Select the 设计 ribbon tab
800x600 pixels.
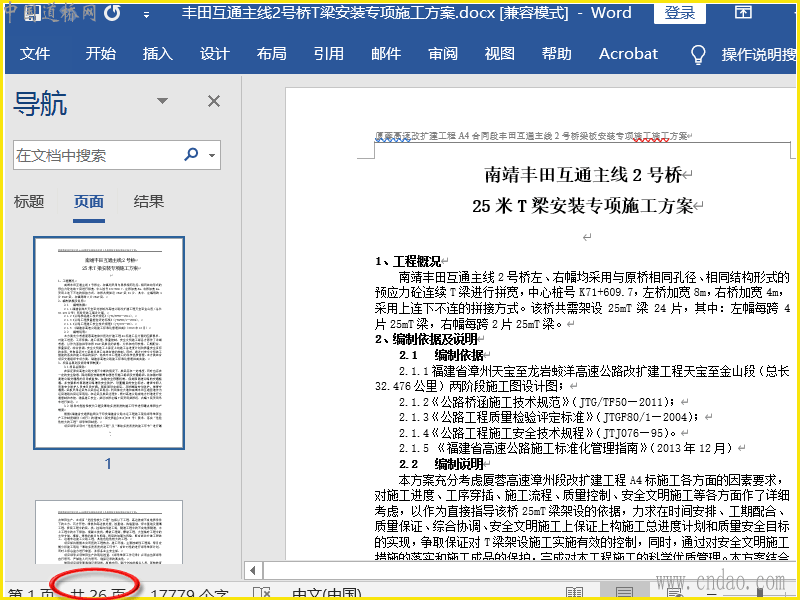(x=215, y=54)
